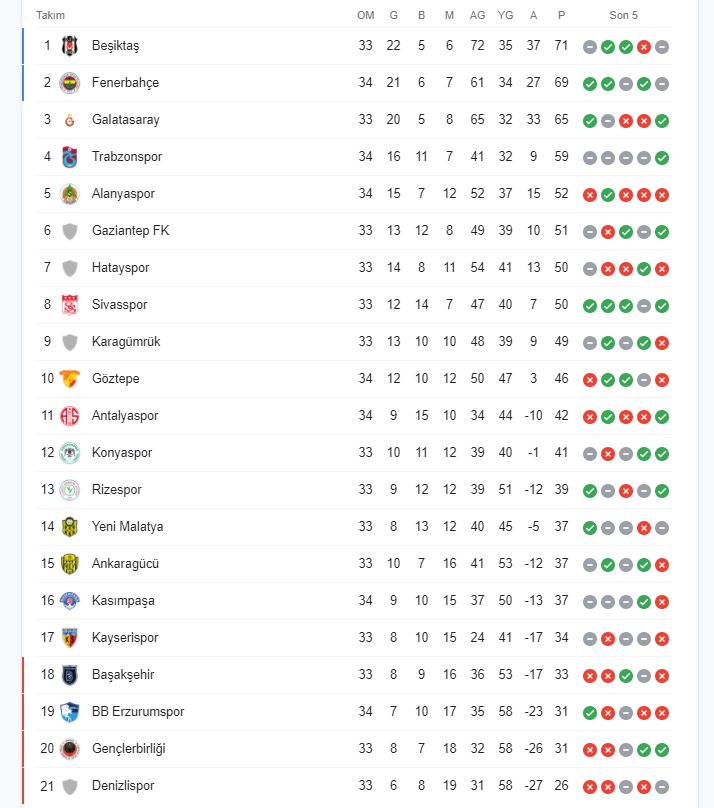Click Beşiktaş's most recent draw indicator
Image resolution: width=714 pixels, height=808 pixels.
coord(662,47)
